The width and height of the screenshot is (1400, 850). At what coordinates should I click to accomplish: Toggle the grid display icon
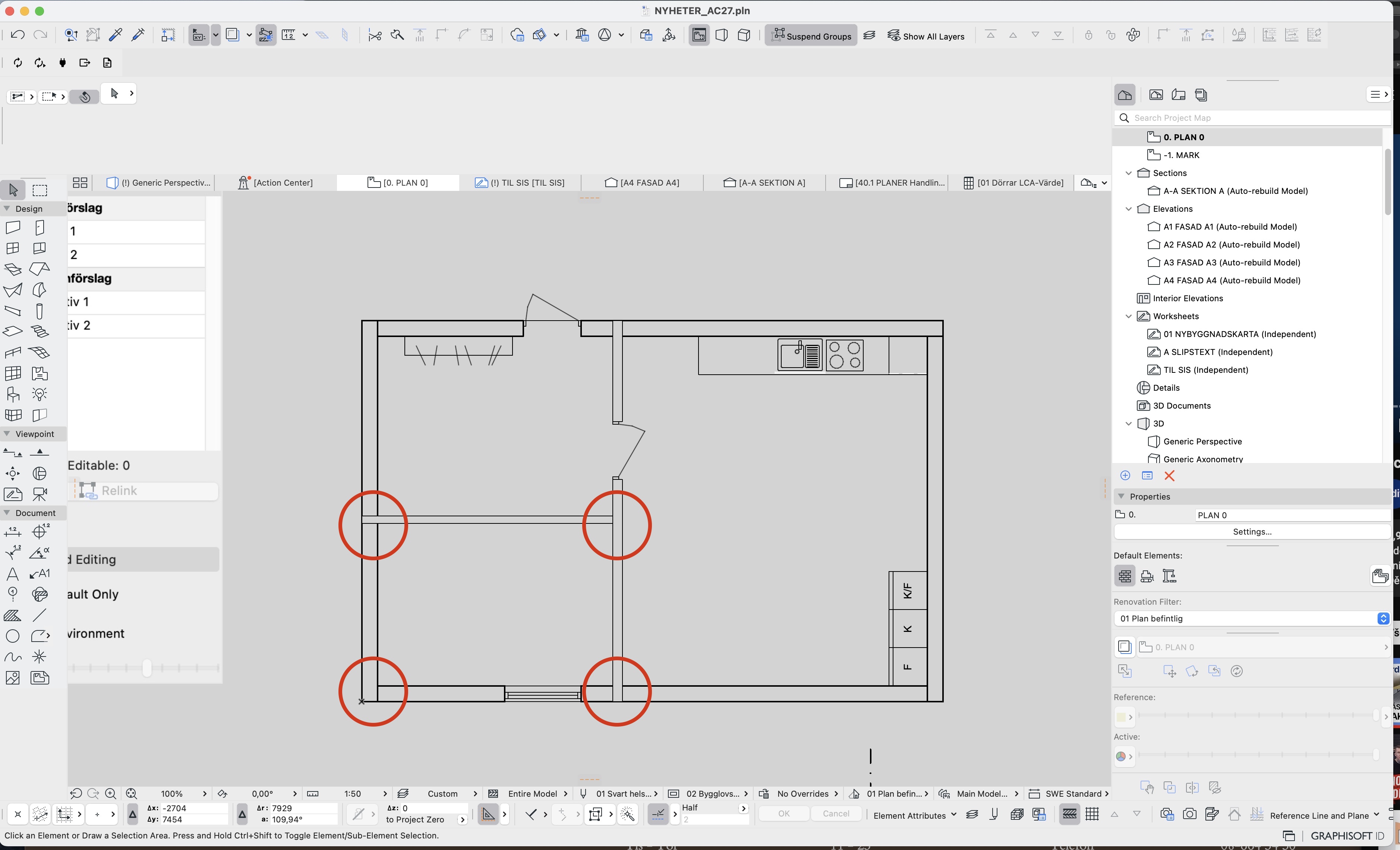tap(1091, 814)
